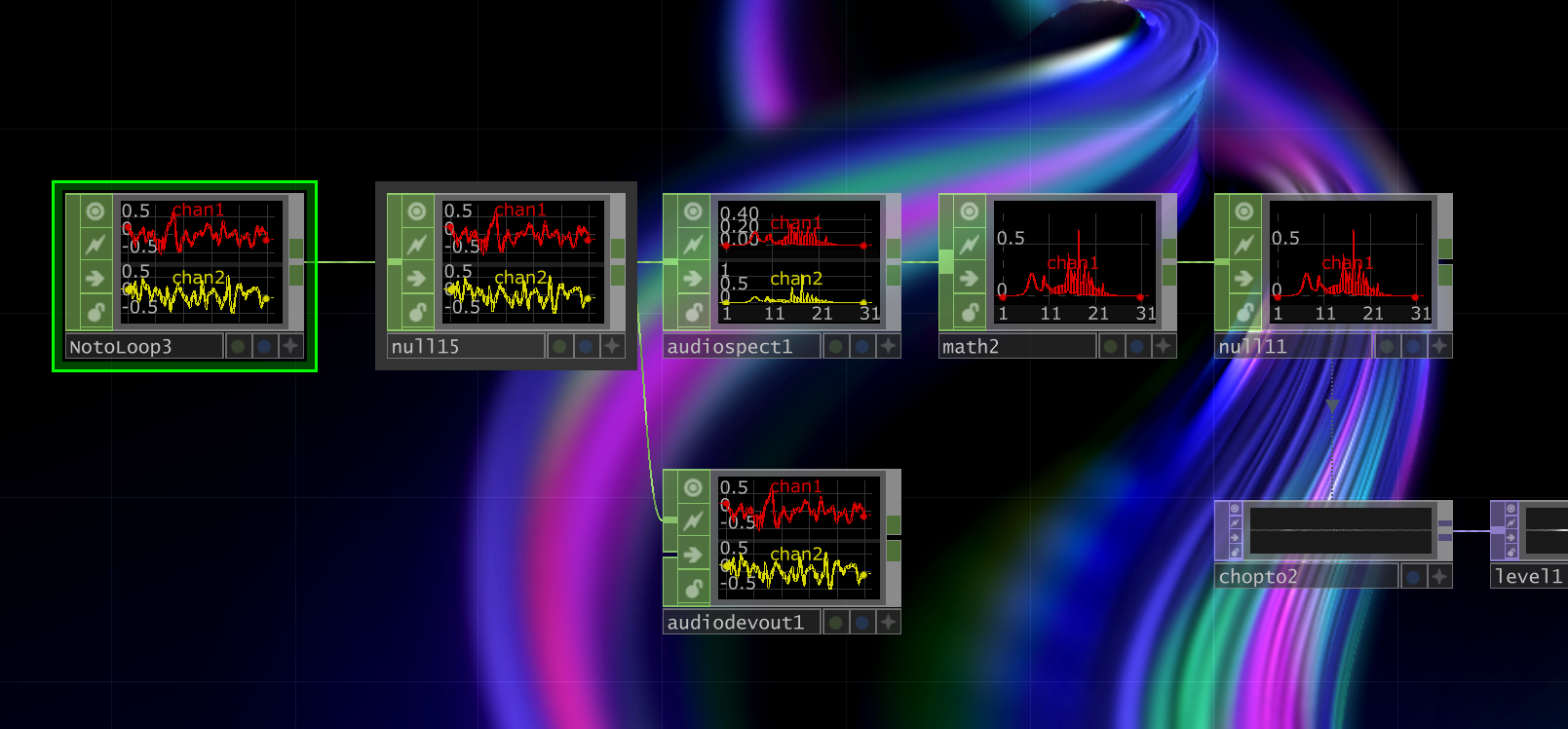
Task: Toggle viewer active flag on math2
Action: tap(969, 211)
